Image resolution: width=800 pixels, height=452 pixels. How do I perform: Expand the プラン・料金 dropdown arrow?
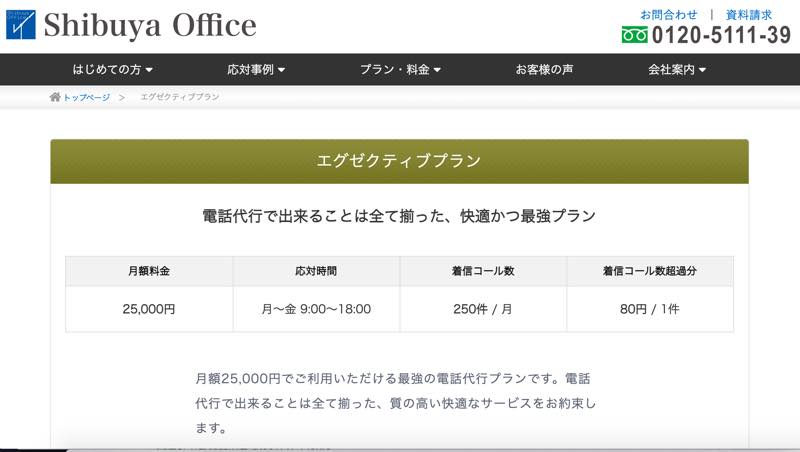click(437, 70)
